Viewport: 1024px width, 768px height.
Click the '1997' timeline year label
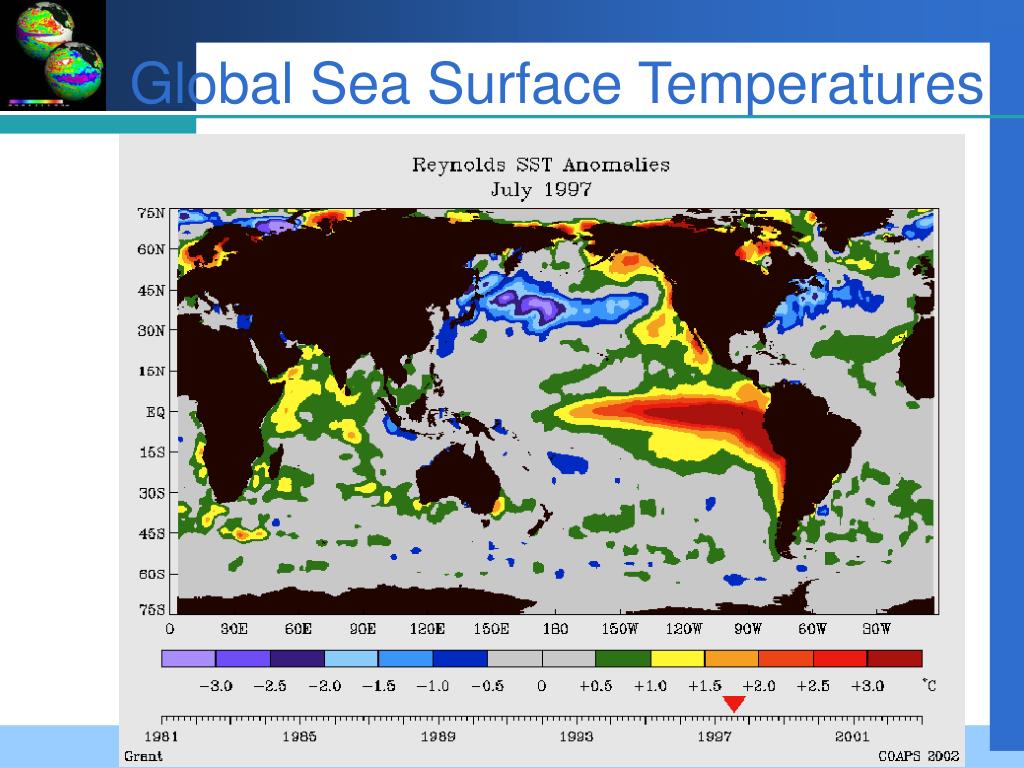pyautogui.click(x=714, y=737)
